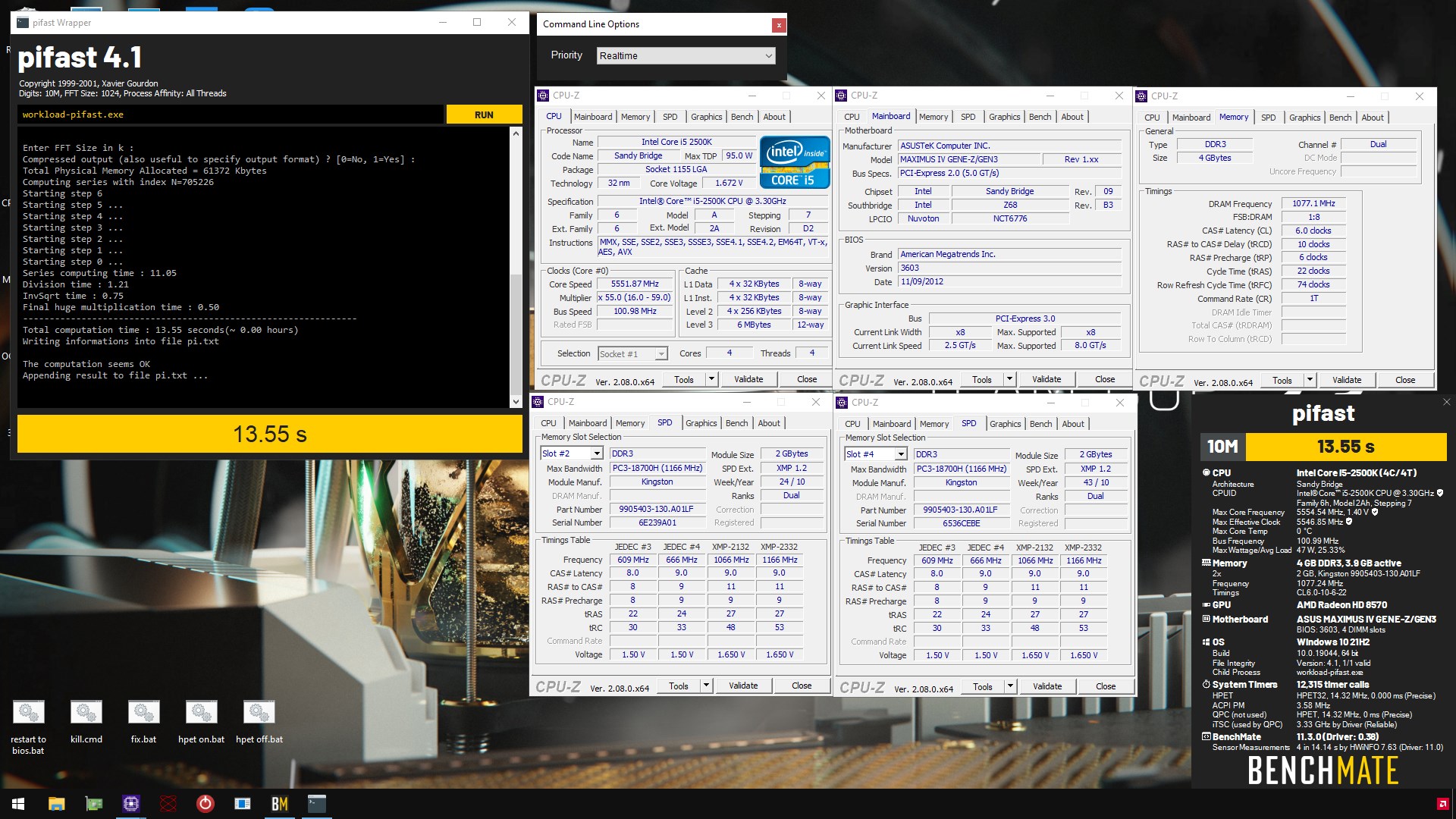Open the blue window taskbar icon
This screenshot has width=1456, height=819.
click(x=243, y=804)
